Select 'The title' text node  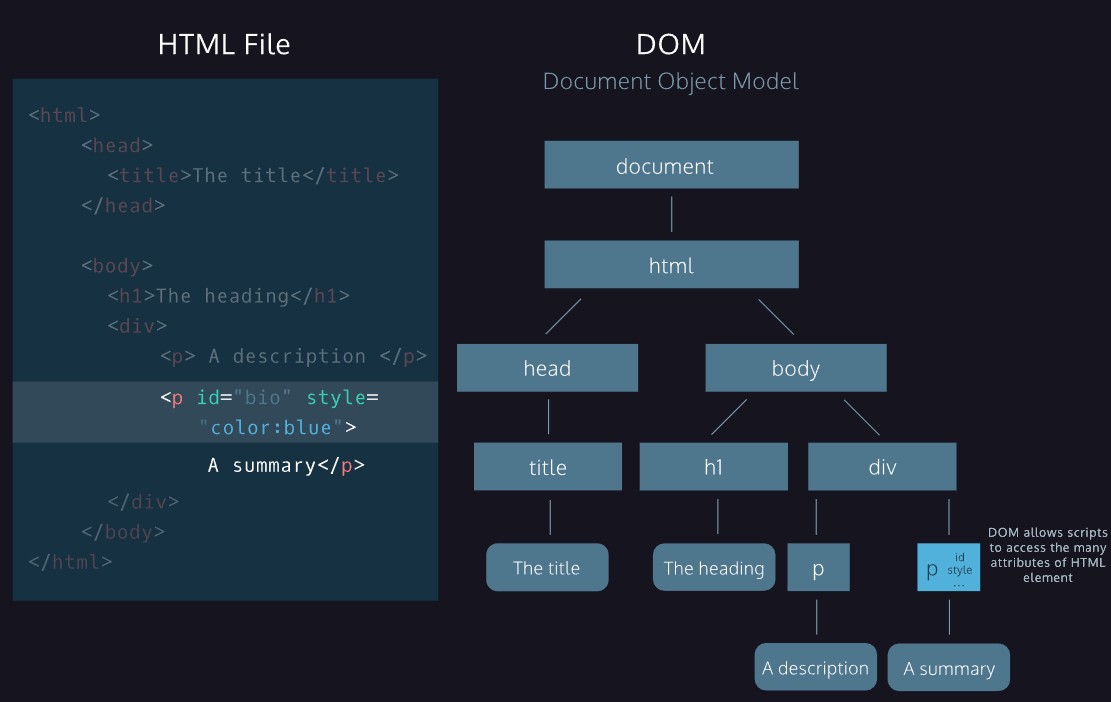pos(547,567)
